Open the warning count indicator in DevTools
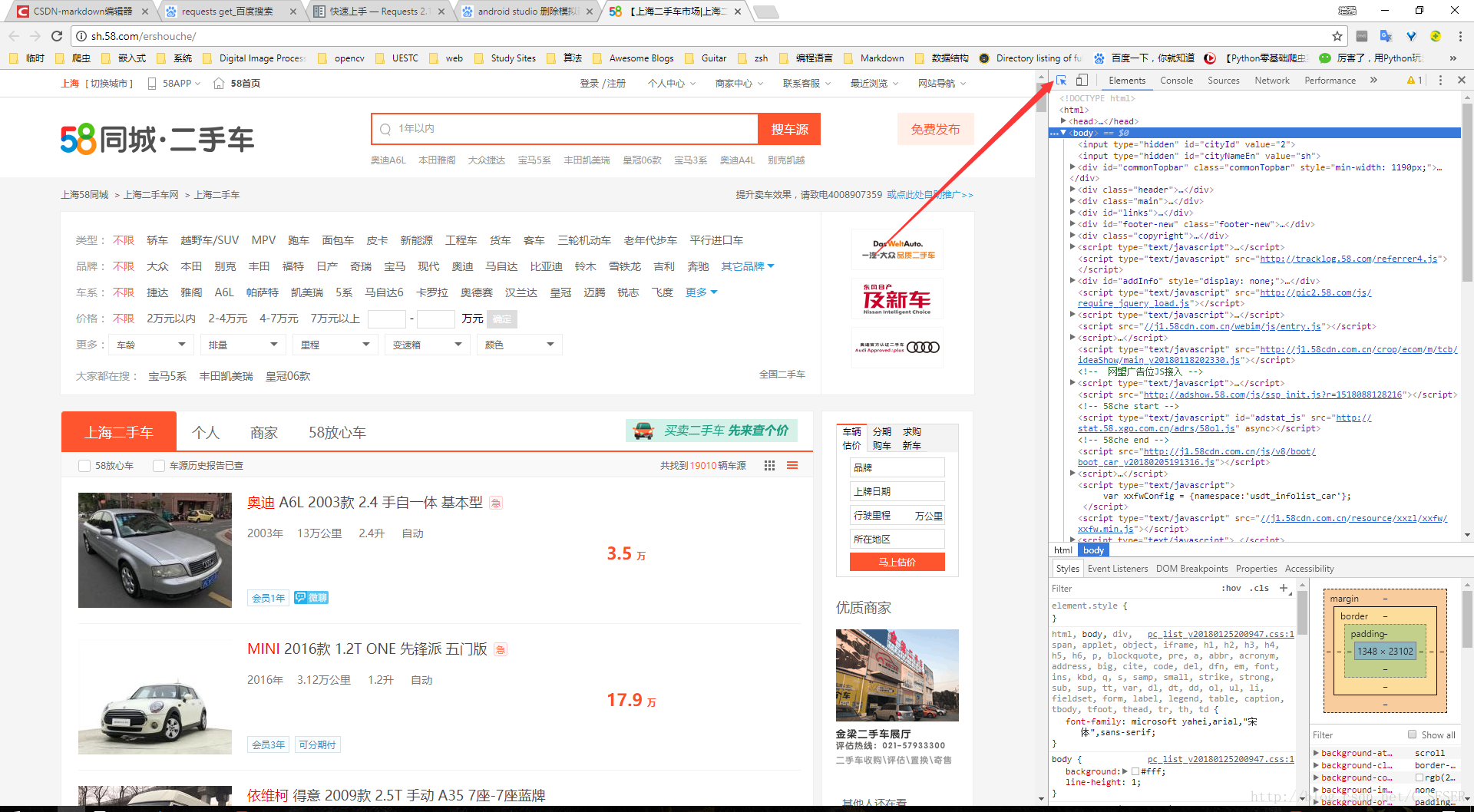 (x=1415, y=81)
